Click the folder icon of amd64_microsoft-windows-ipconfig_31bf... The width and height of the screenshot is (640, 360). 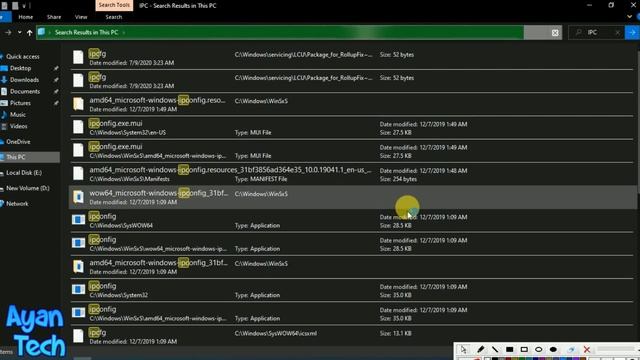pyautogui.click(x=78, y=267)
